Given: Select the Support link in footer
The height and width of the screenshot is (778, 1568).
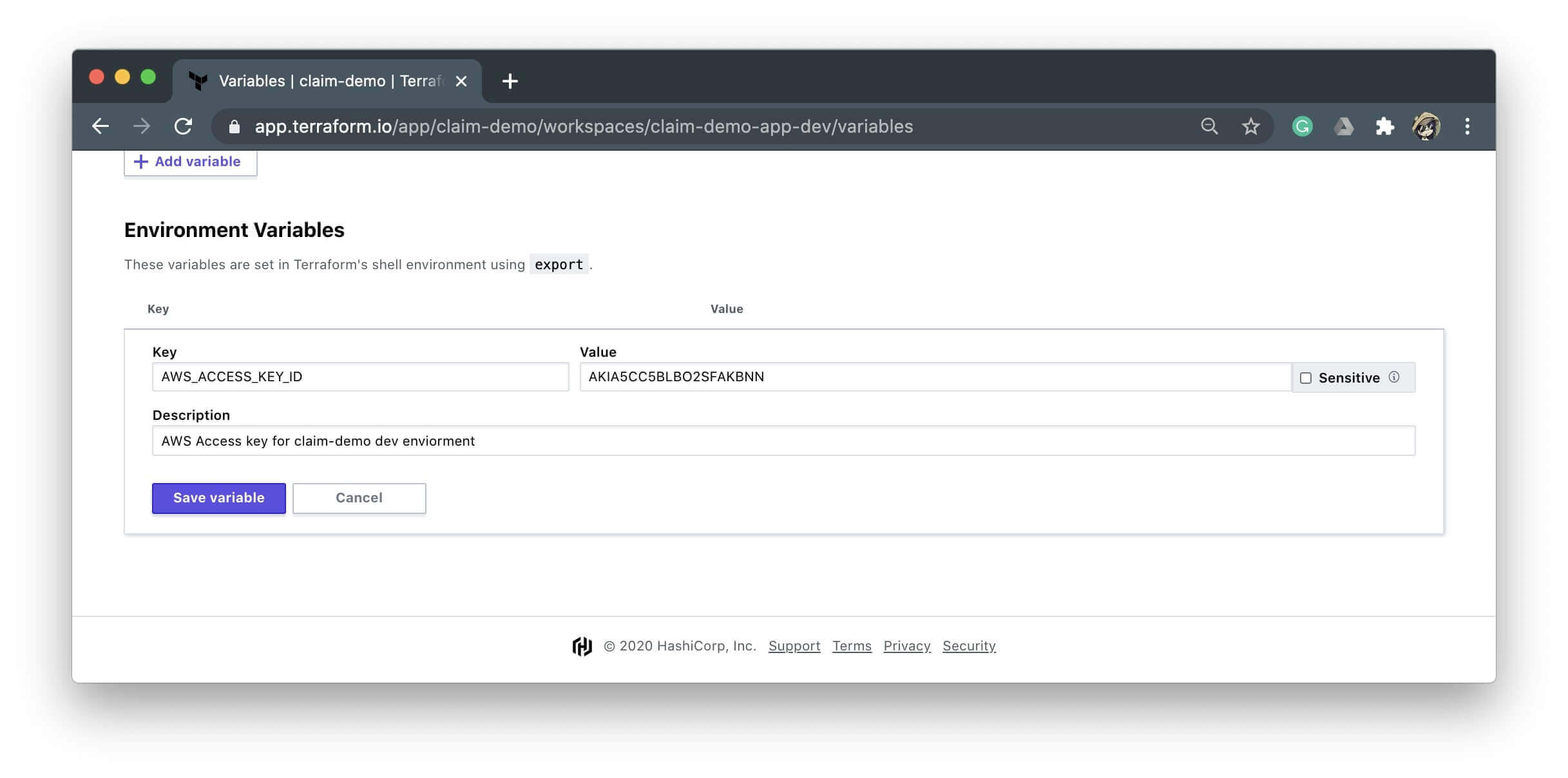Looking at the screenshot, I should 794,645.
